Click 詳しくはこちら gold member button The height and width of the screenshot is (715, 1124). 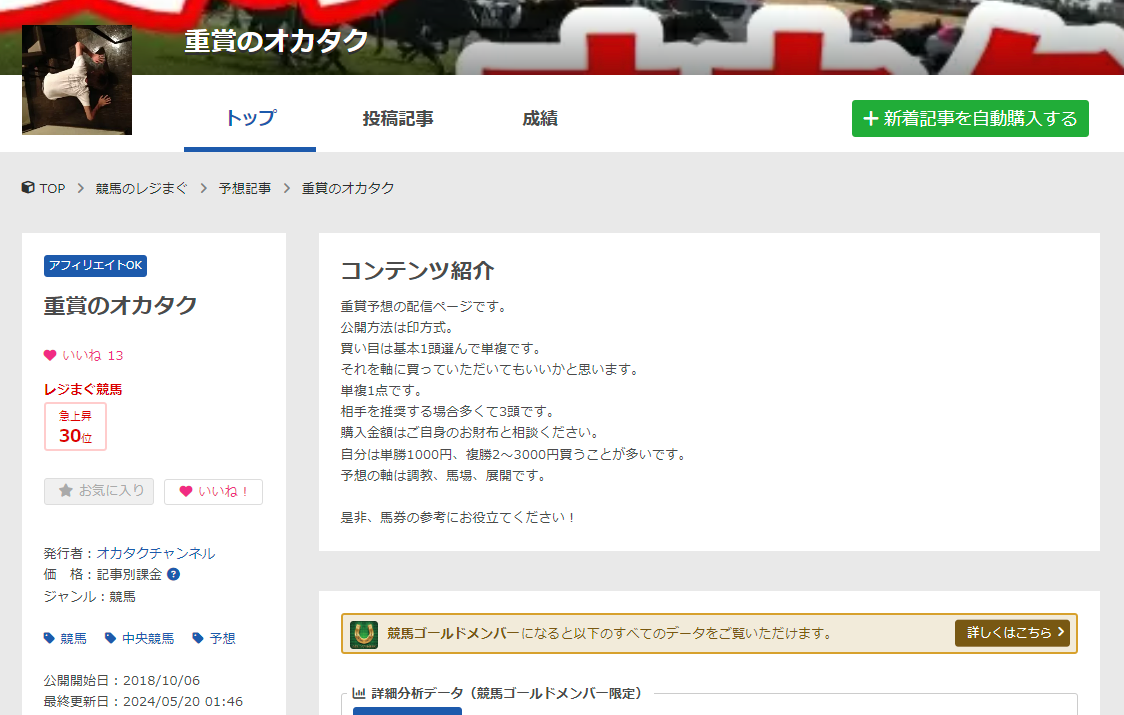[x=1012, y=633]
